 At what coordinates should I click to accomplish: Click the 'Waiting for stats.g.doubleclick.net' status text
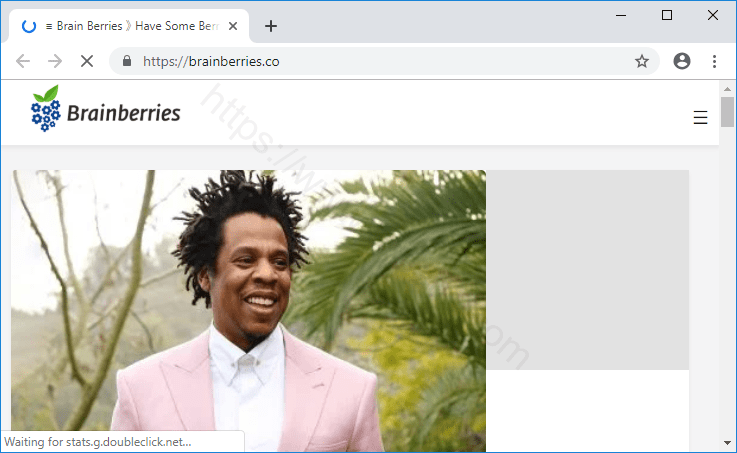click(x=98, y=442)
